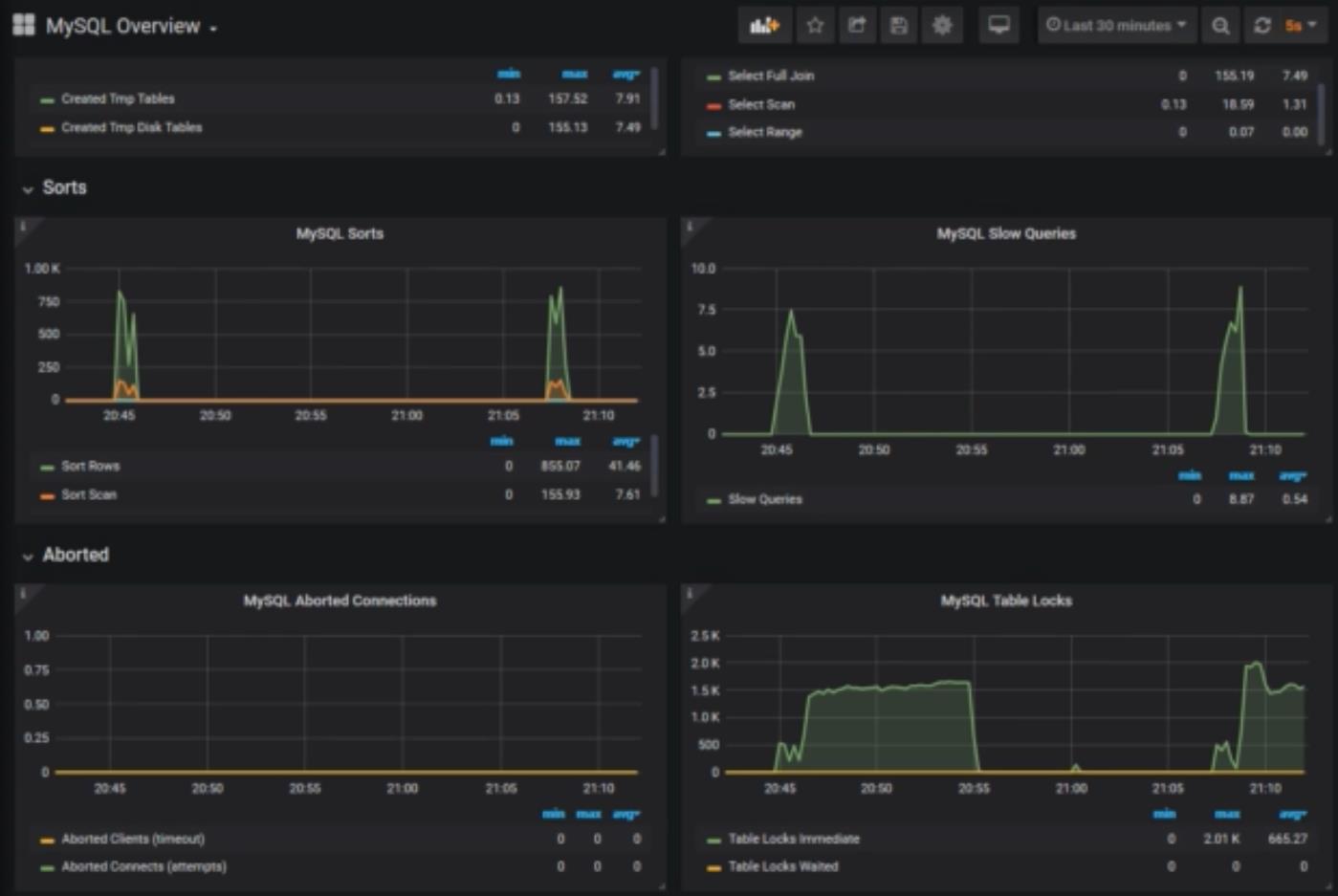Screen dimensions: 1338x896
Task: Toggle the Sort Scan series
Action: (x=89, y=494)
